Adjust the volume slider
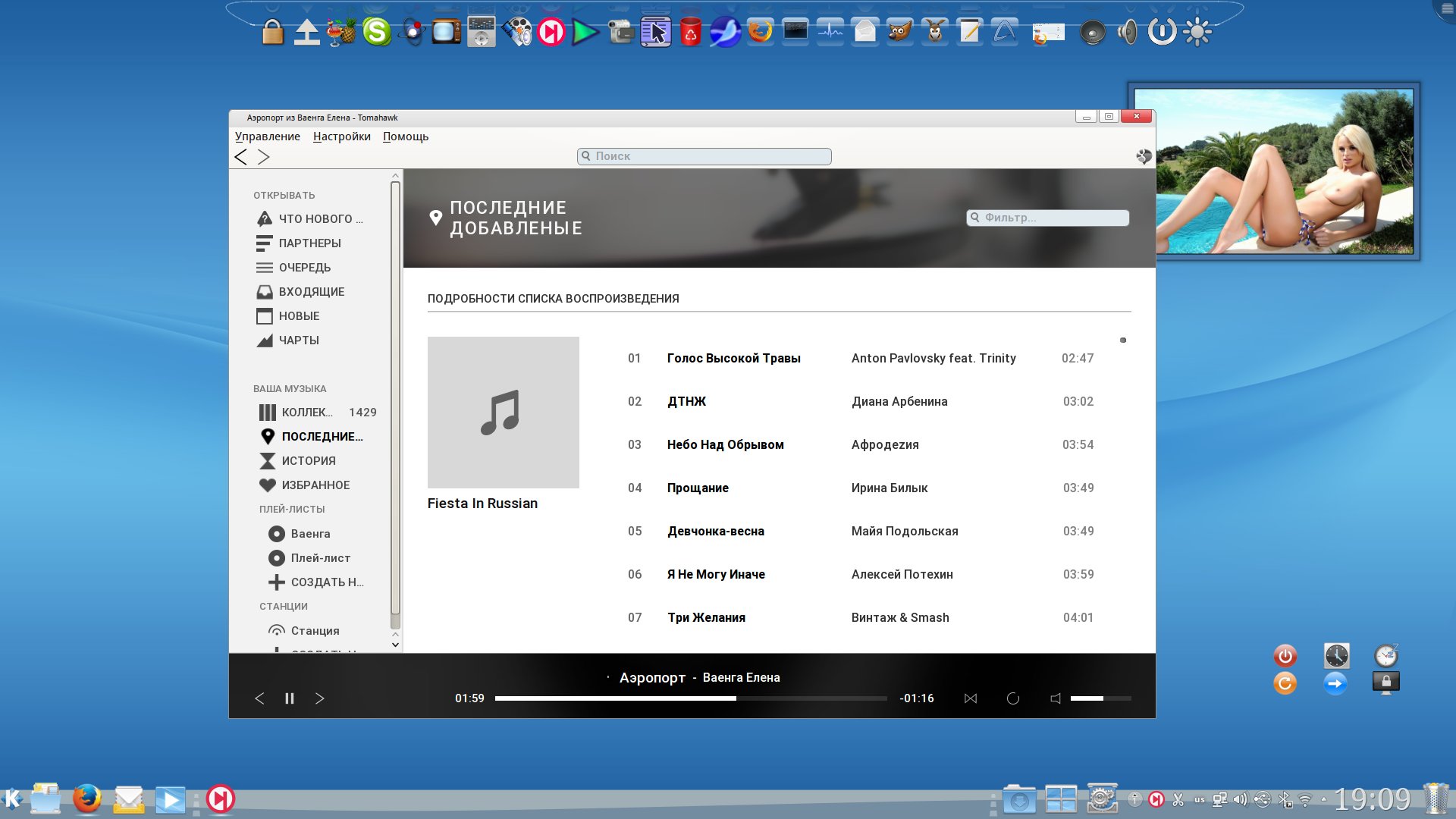This screenshot has height=819, width=1456. coord(1100,698)
